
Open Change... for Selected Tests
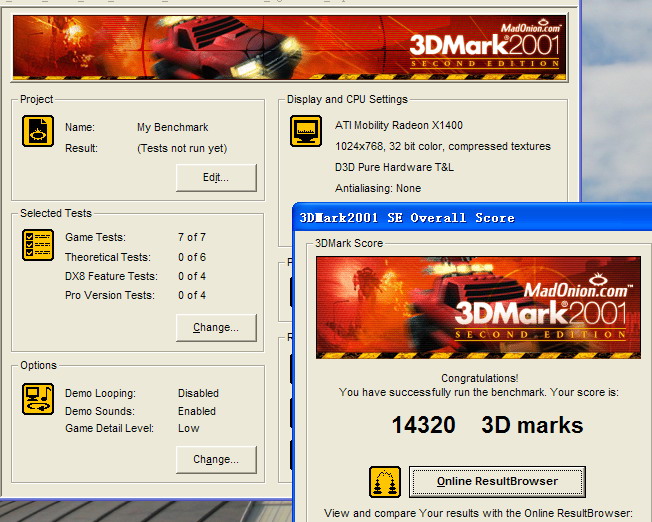pyautogui.click(x=216, y=327)
